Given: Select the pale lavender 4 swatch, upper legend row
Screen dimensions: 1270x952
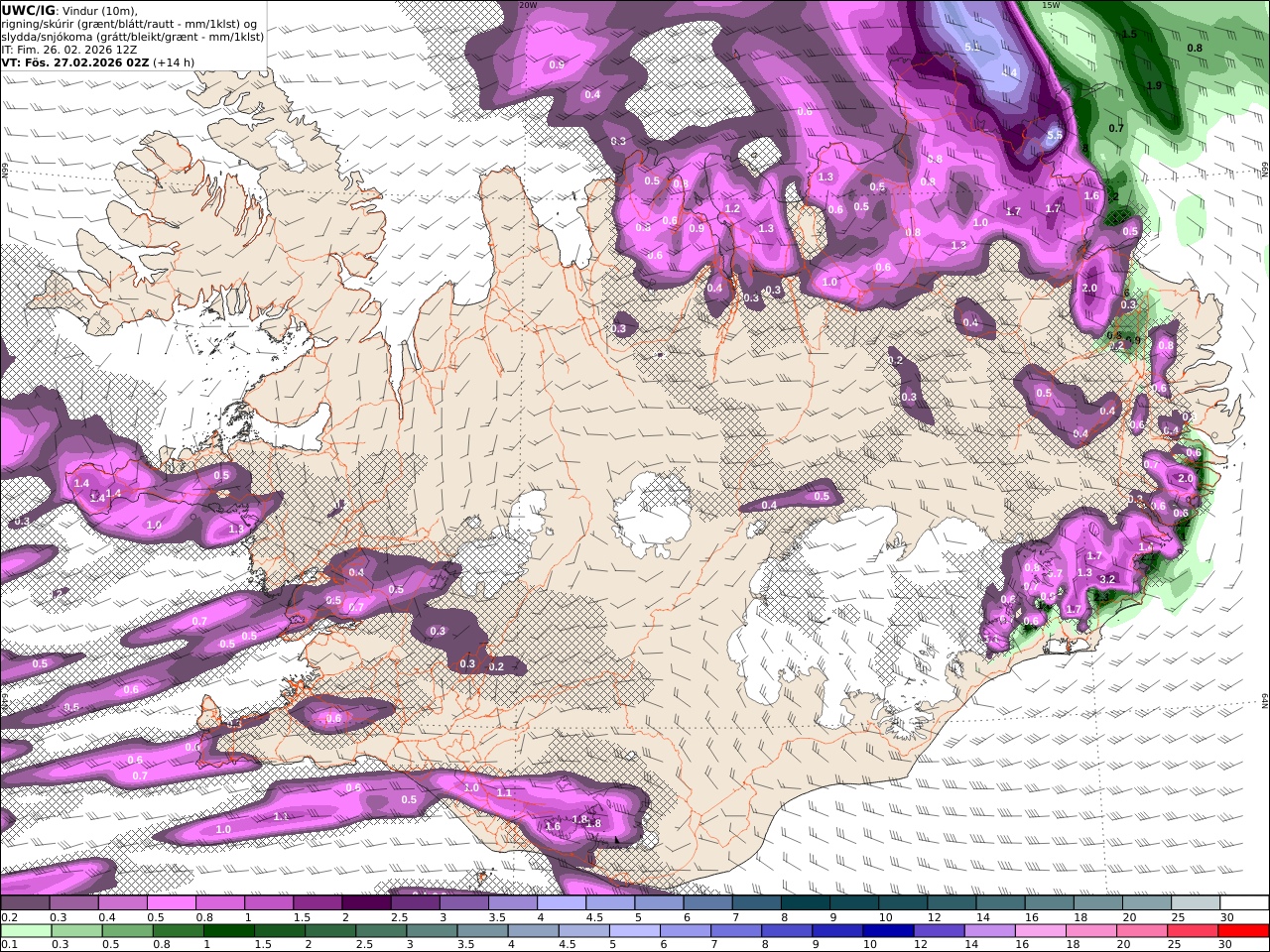Looking at the screenshot, I should point(562,902).
